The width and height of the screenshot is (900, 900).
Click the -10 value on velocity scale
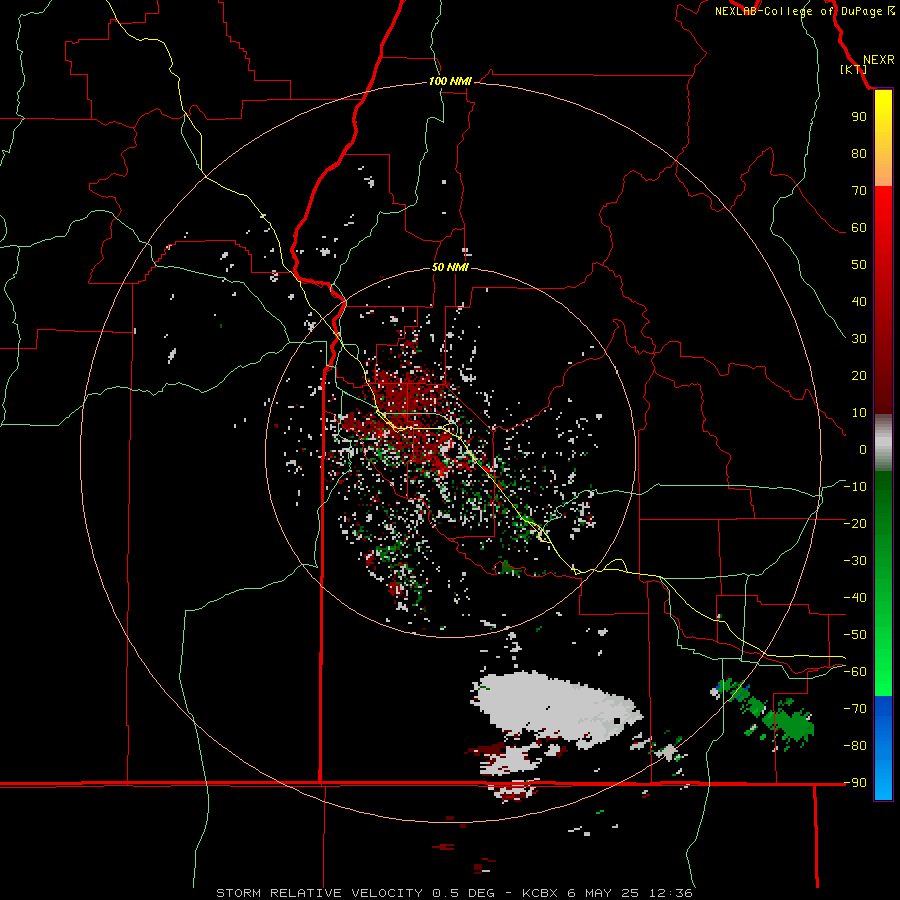point(855,487)
